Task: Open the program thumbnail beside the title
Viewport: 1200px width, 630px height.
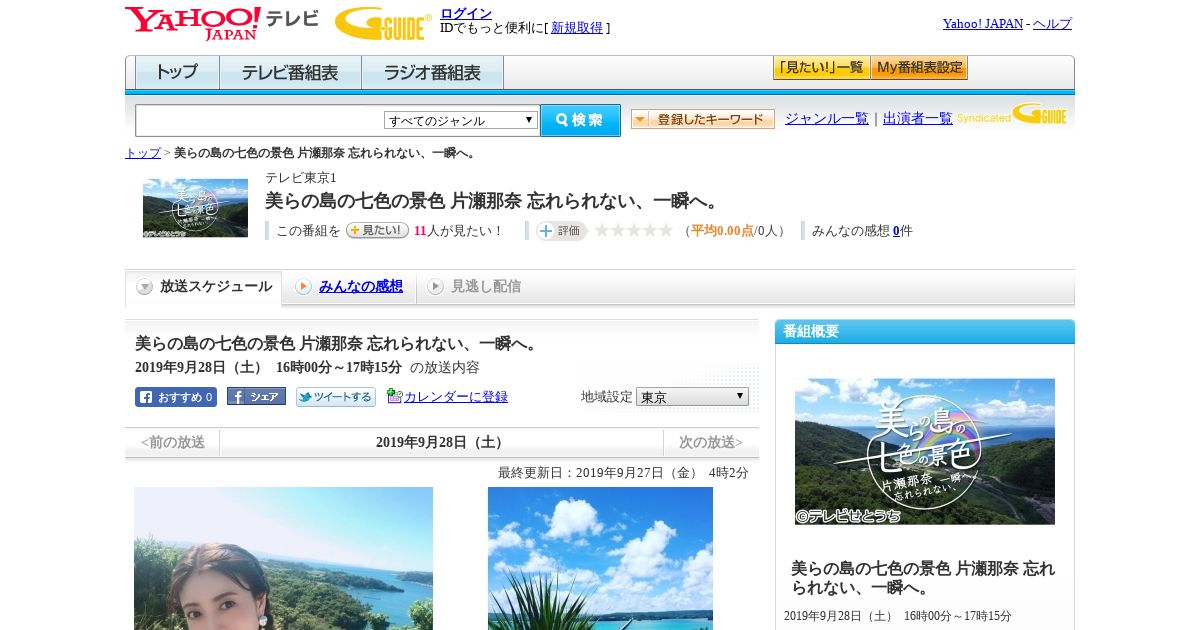Action: [x=195, y=208]
